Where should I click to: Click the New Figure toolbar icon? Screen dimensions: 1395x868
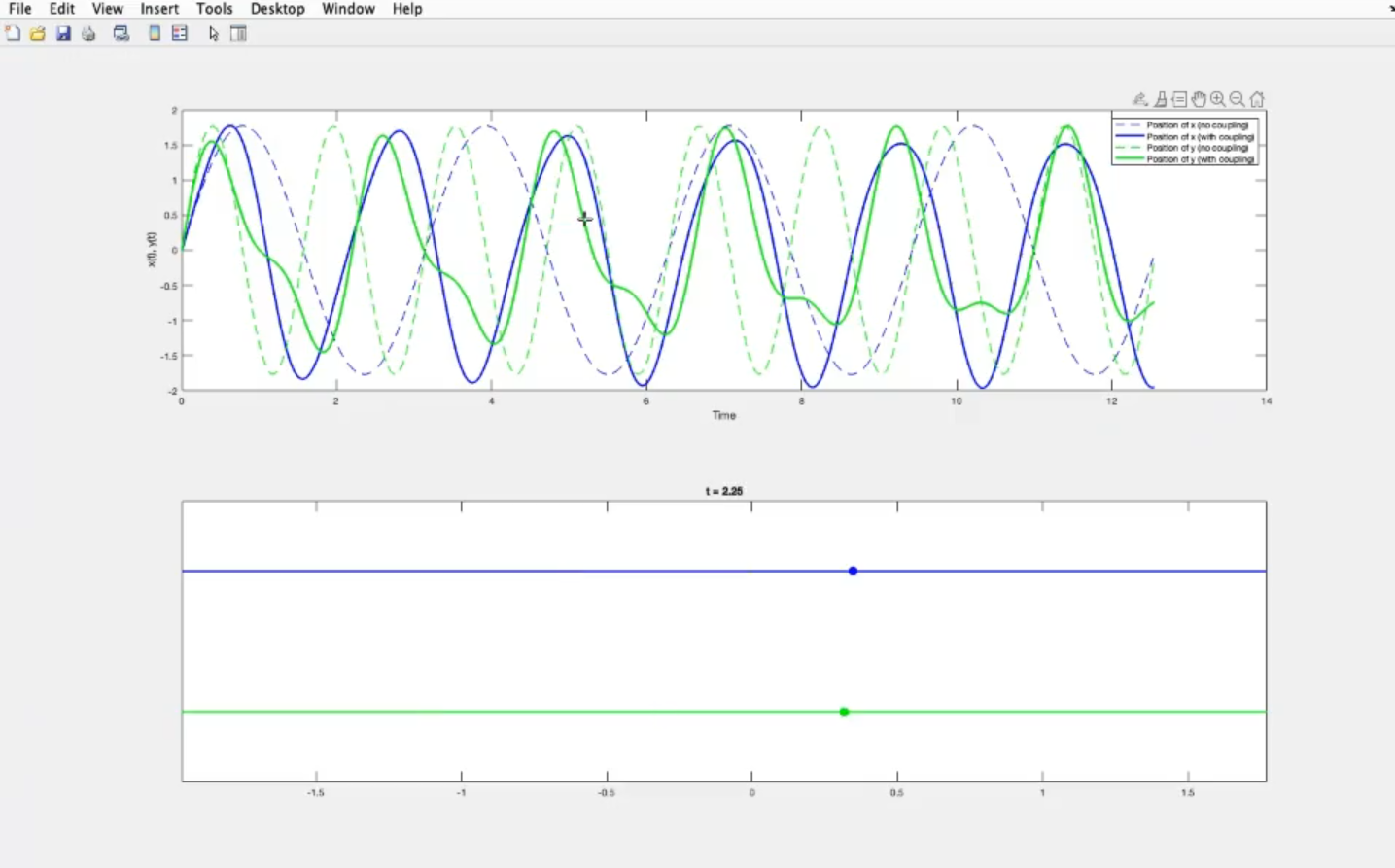[x=13, y=33]
